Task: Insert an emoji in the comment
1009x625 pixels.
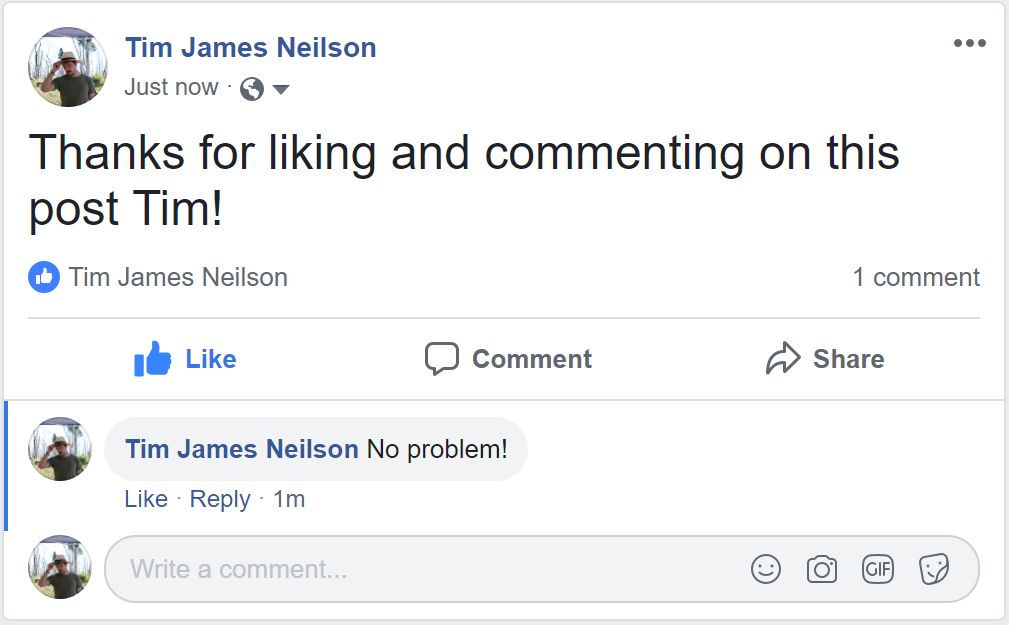Action: (x=765, y=569)
